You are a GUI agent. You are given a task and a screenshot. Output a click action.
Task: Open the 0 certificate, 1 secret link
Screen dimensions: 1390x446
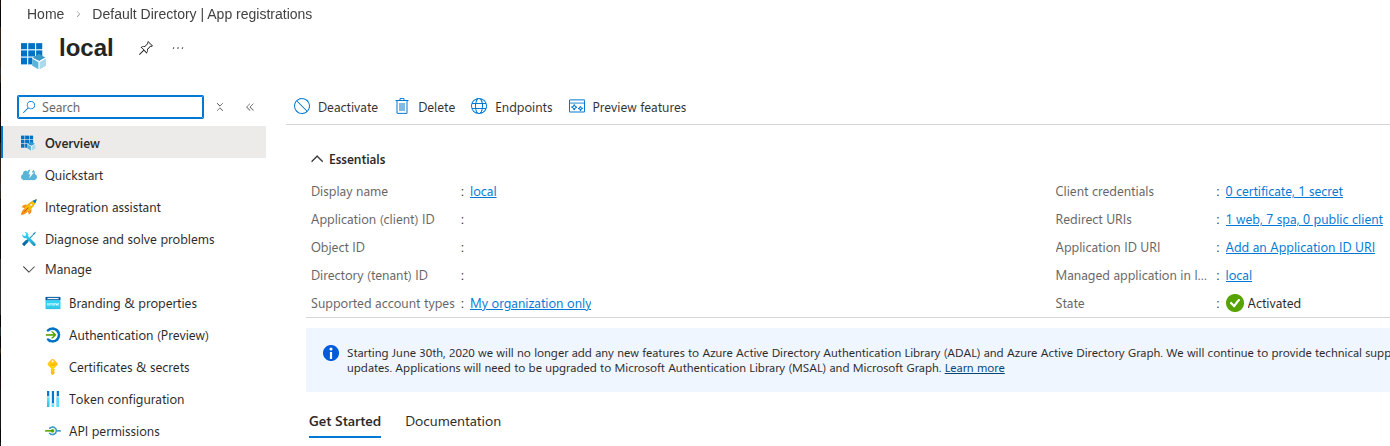coord(1284,191)
